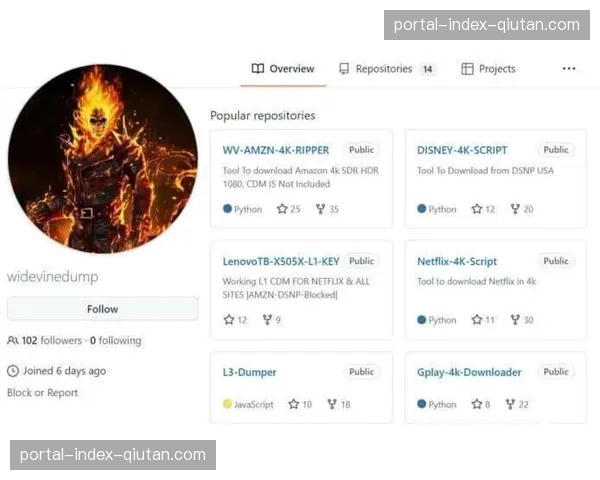
Task: Open the LenovoTB-X505X-L1-KEY repository
Action: 281,261
